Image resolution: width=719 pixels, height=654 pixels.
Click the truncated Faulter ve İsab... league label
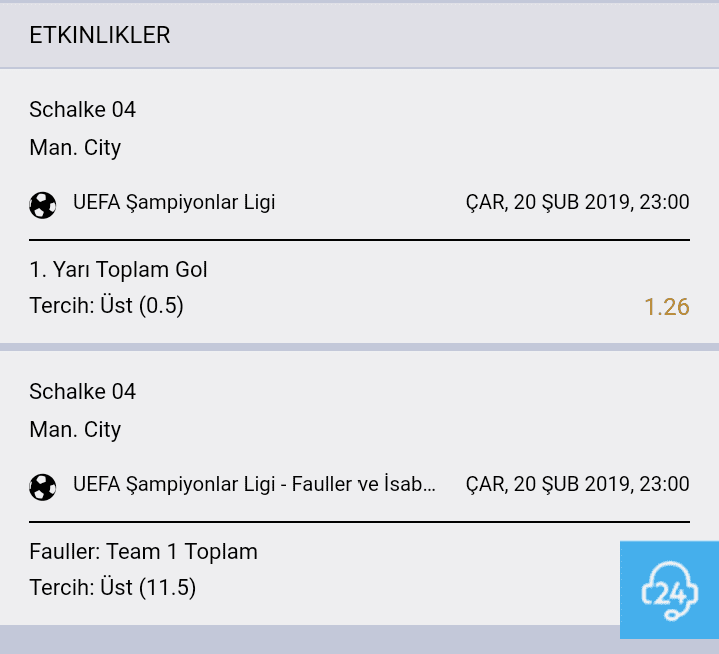click(254, 484)
